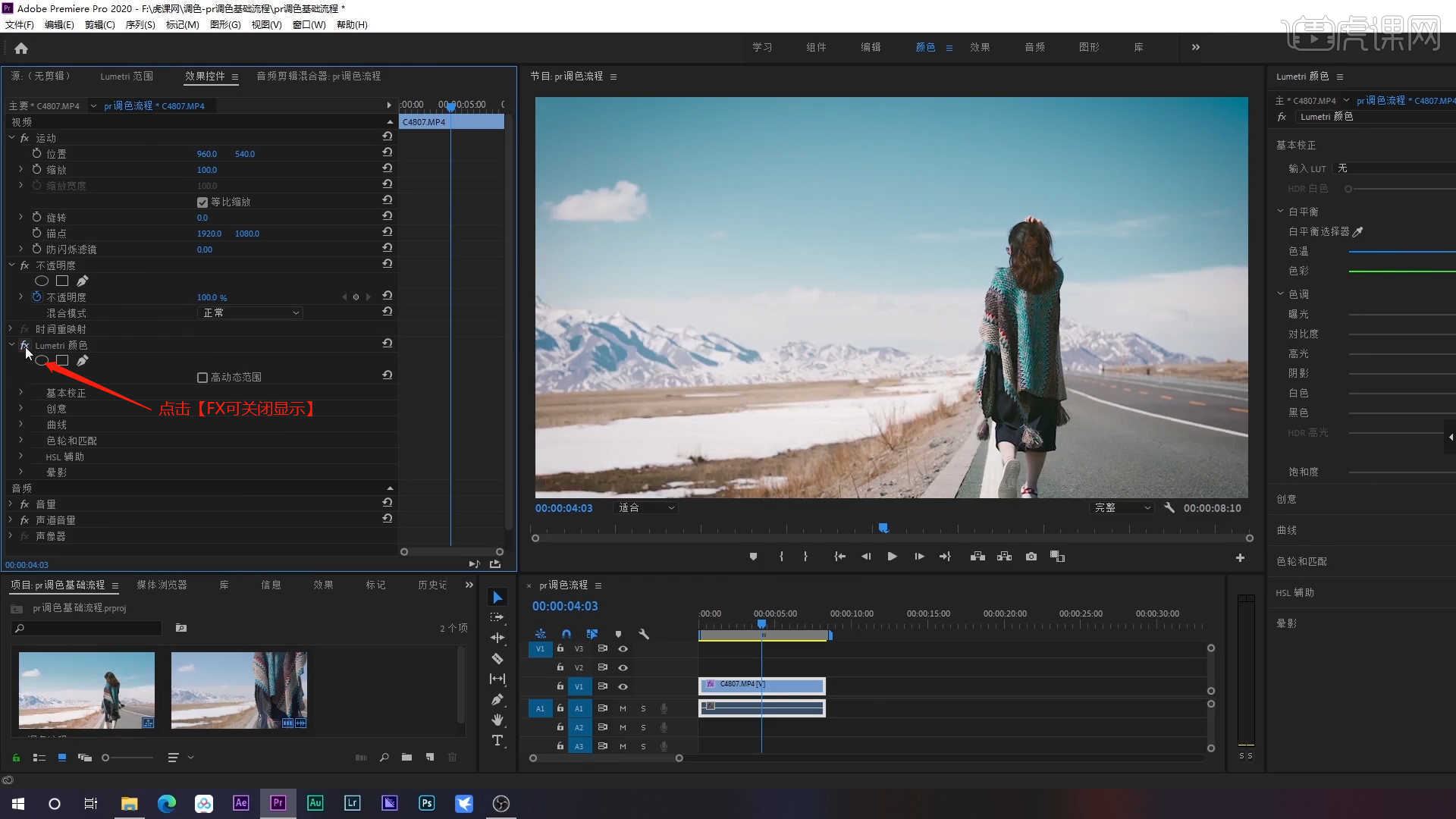Image resolution: width=1456 pixels, height=819 pixels.
Task: Switch to the 效果 workspace
Action: coord(980,47)
